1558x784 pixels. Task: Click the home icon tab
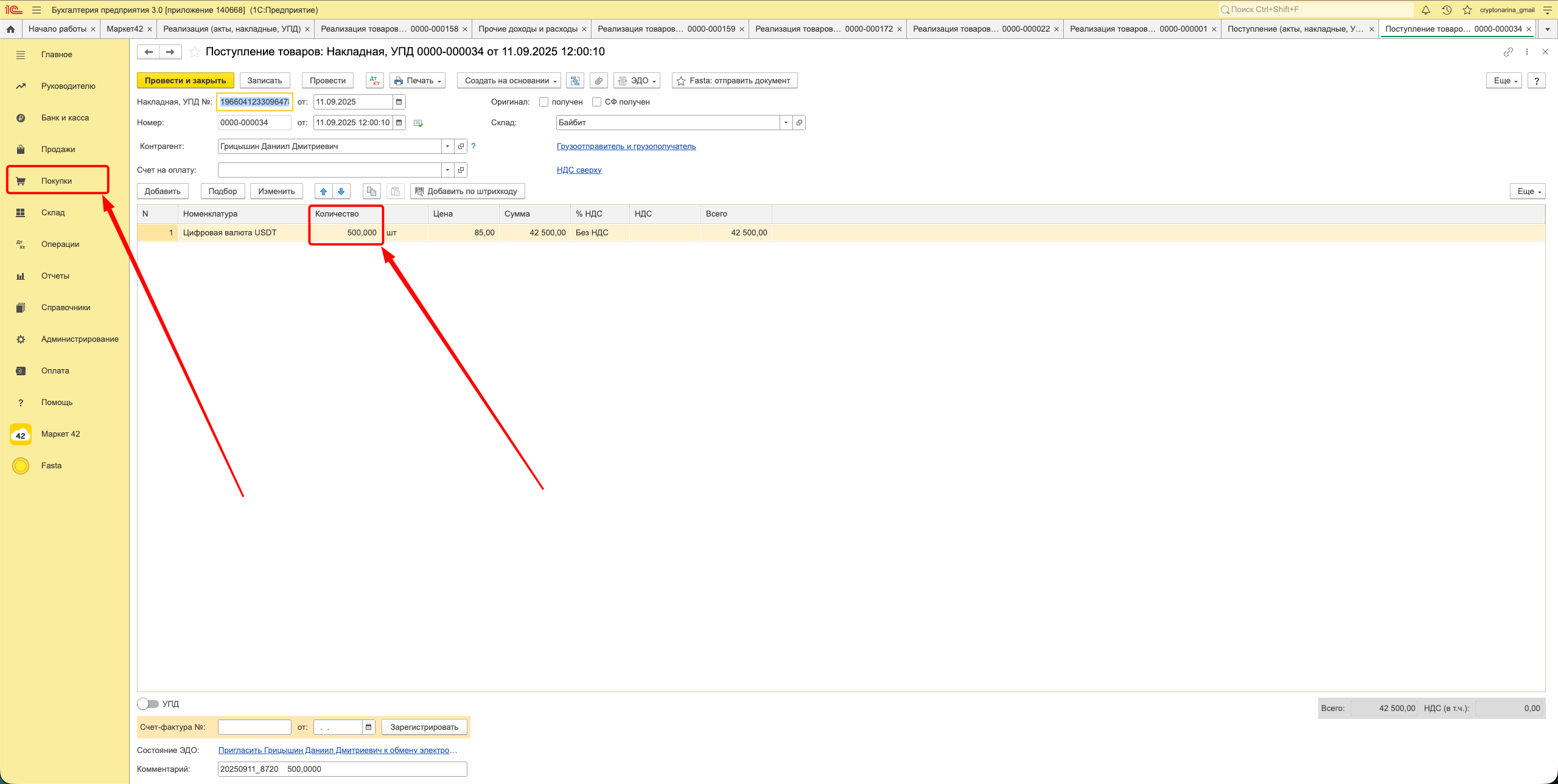coord(10,29)
